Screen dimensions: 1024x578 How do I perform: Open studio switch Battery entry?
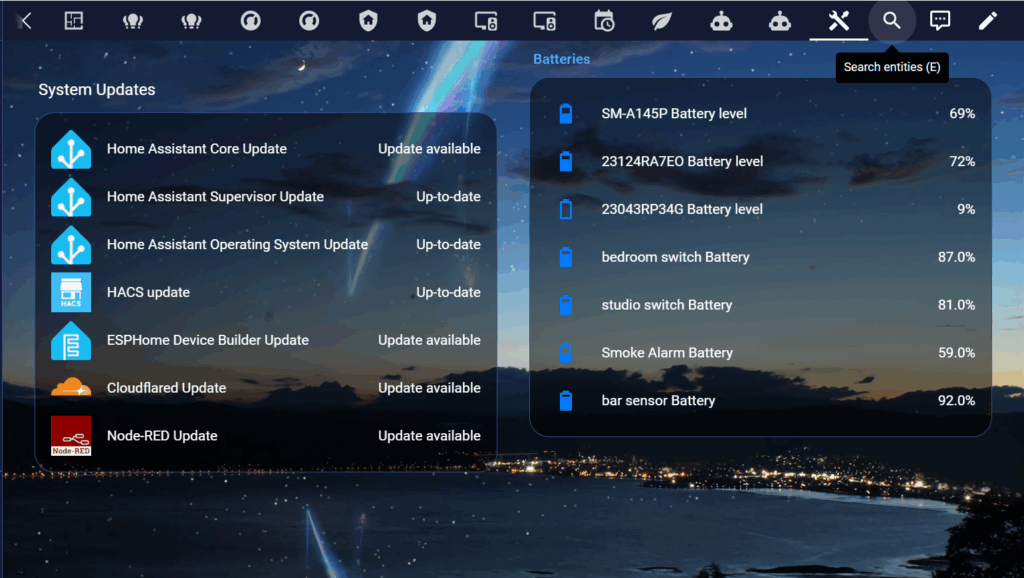(x=667, y=305)
